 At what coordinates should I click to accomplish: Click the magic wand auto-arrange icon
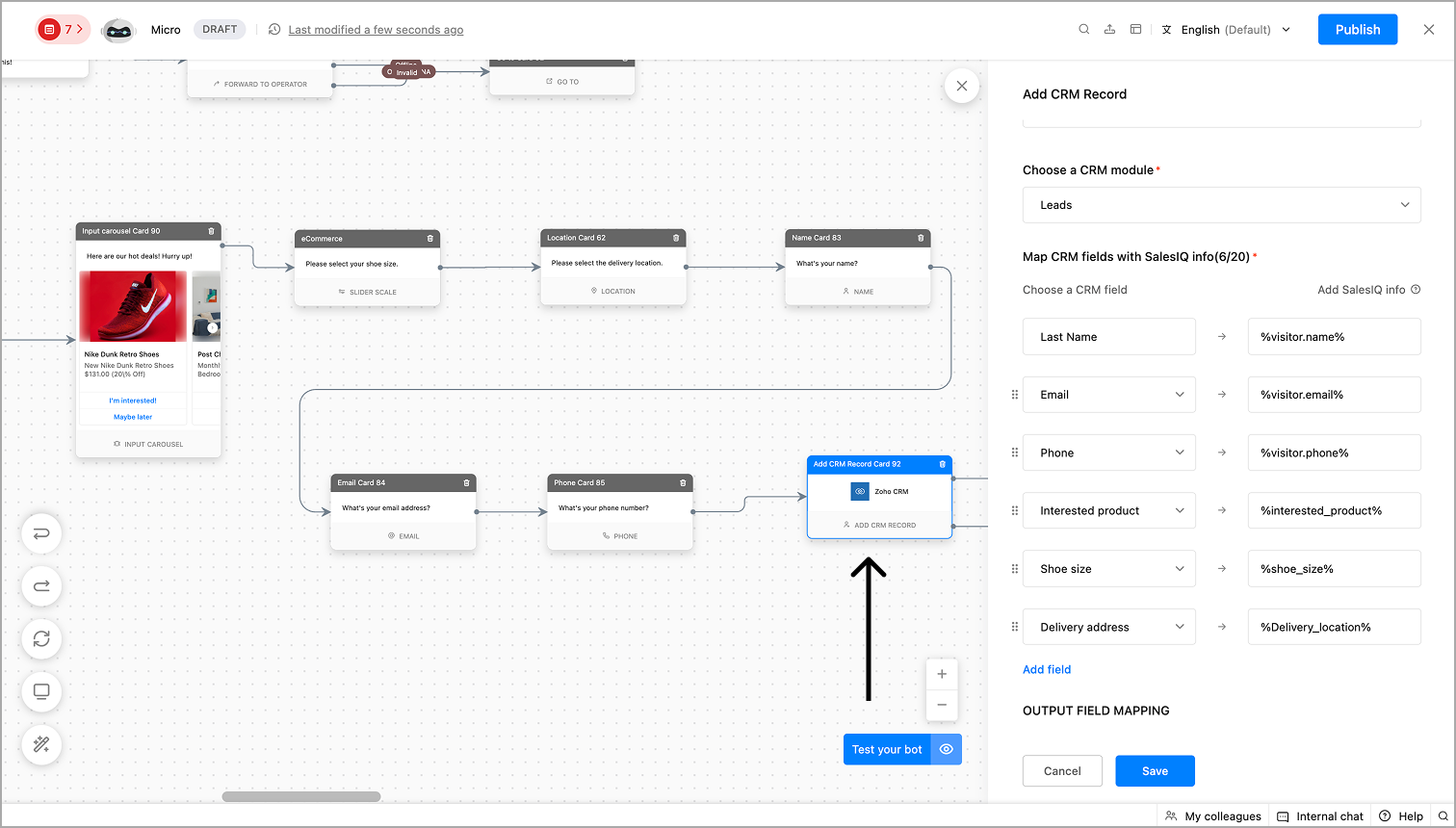[41, 744]
